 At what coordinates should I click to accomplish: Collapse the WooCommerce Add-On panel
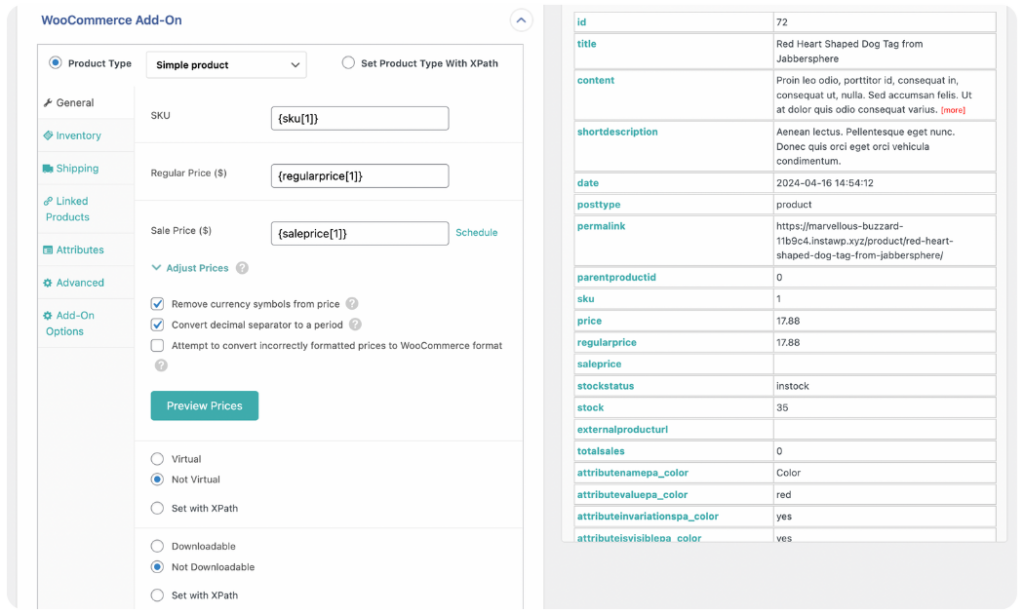[x=521, y=20]
